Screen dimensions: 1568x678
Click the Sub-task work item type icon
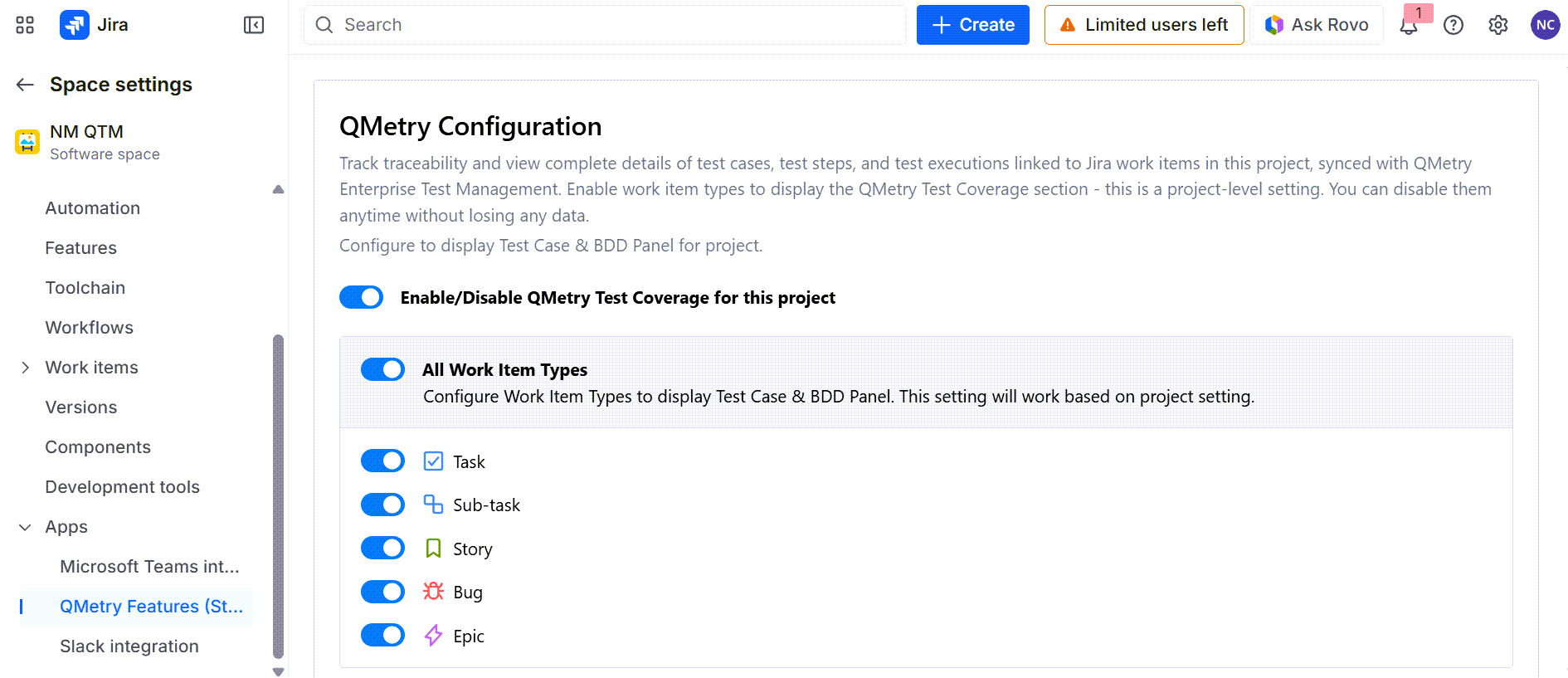tap(433, 505)
